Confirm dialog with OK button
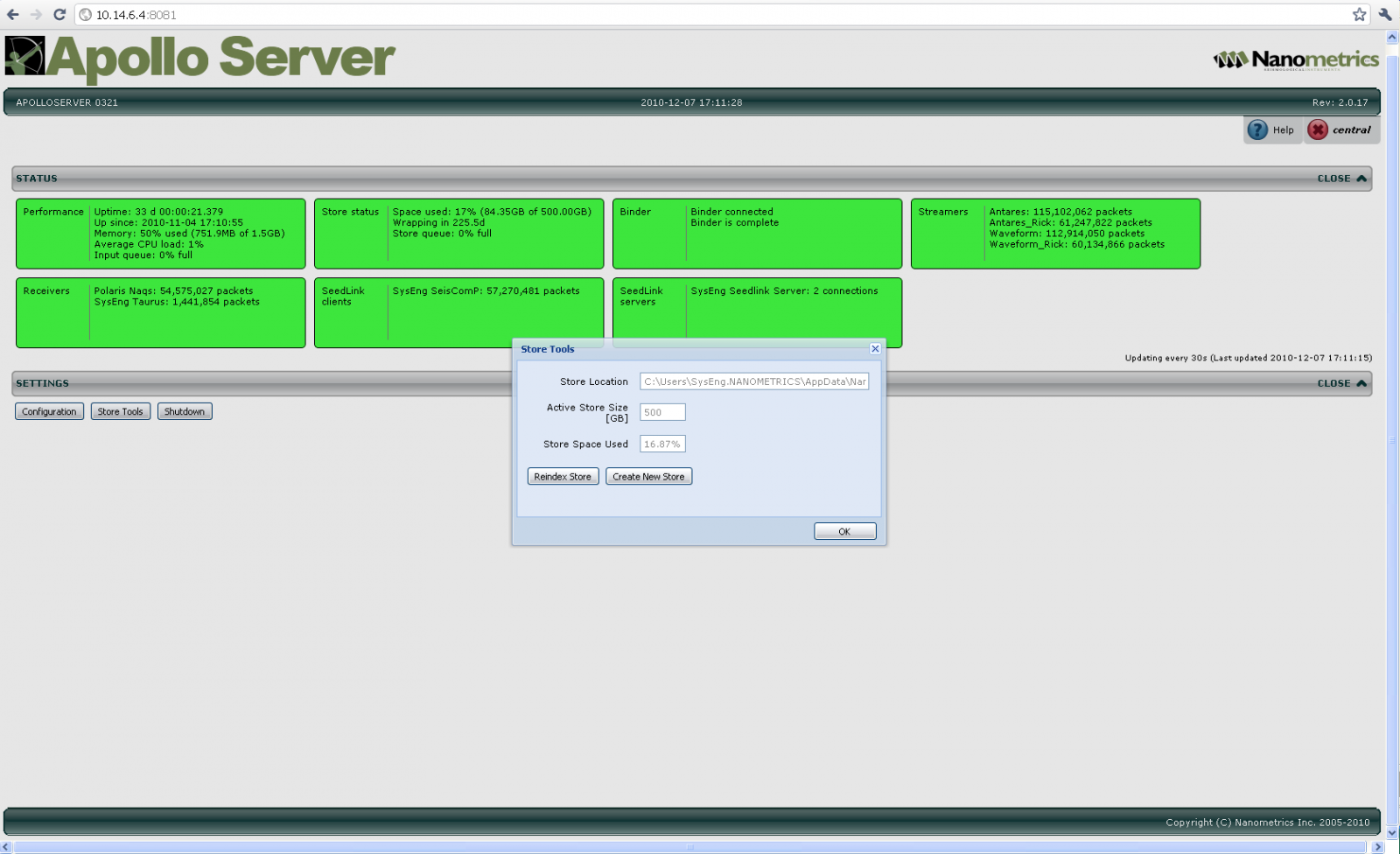This screenshot has height=854, width=1400. click(844, 531)
